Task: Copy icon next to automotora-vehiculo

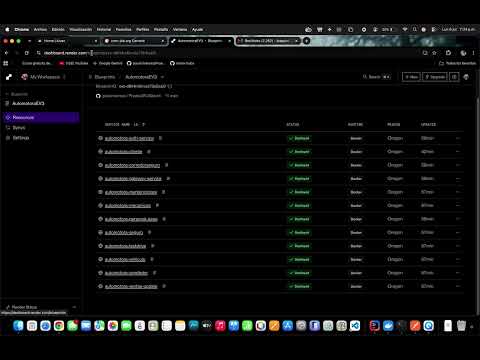Action: pyautogui.click(x=152, y=259)
